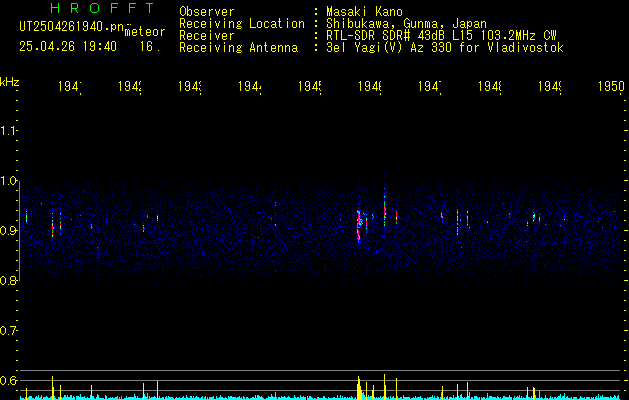Screen dimensions: 629x400
Task: Click the kHz axis unit label
Action: [9, 82]
